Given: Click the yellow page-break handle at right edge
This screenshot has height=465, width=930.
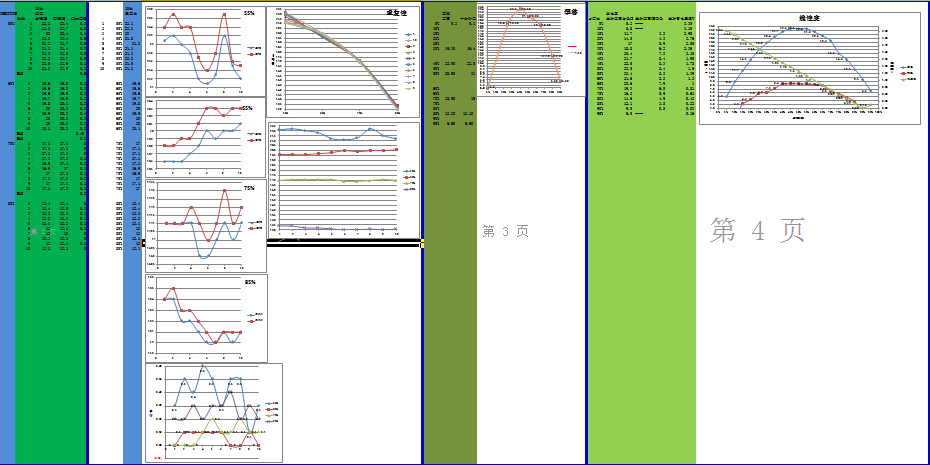Looking at the screenshot, I should tap(422, 243).
